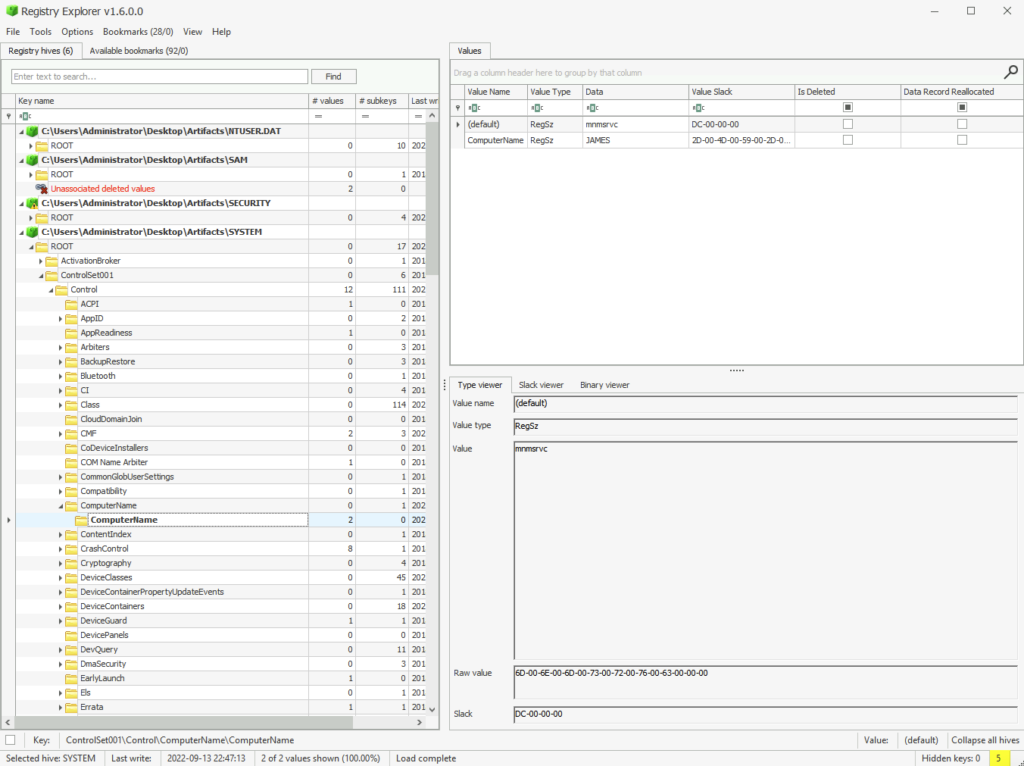
Task: Click the ControlSet001 folder icon
Action: coord(52,276)
